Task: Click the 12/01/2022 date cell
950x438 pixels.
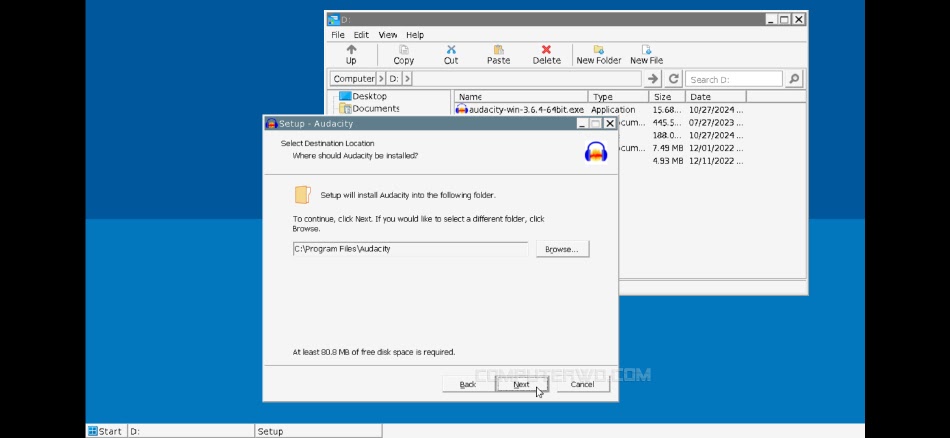Action: [x=716, y=148]
